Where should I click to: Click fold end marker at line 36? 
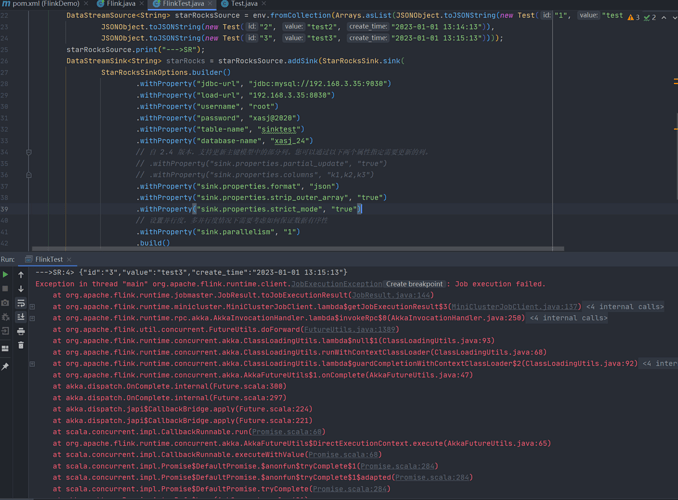pos(29,175)
